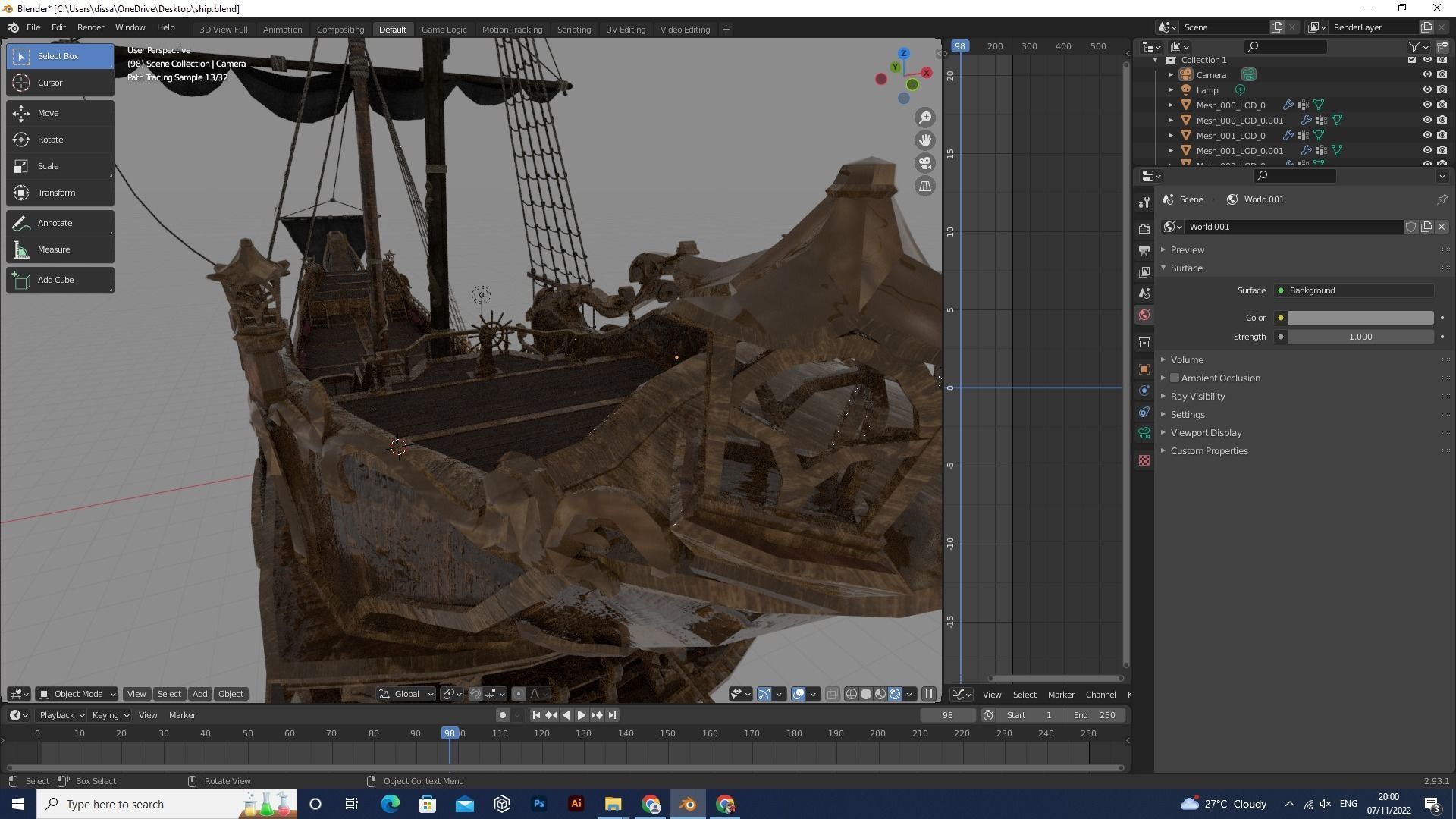Click the pan hand viewport gizmo

(925, 140)
